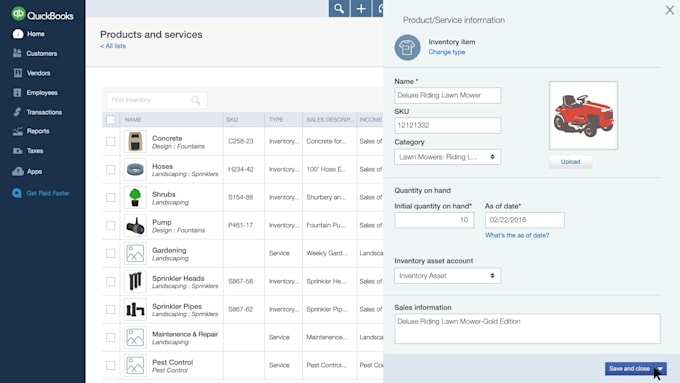Click the As of date field
This screenshot has width=680, height=383.
coord(525,220)
